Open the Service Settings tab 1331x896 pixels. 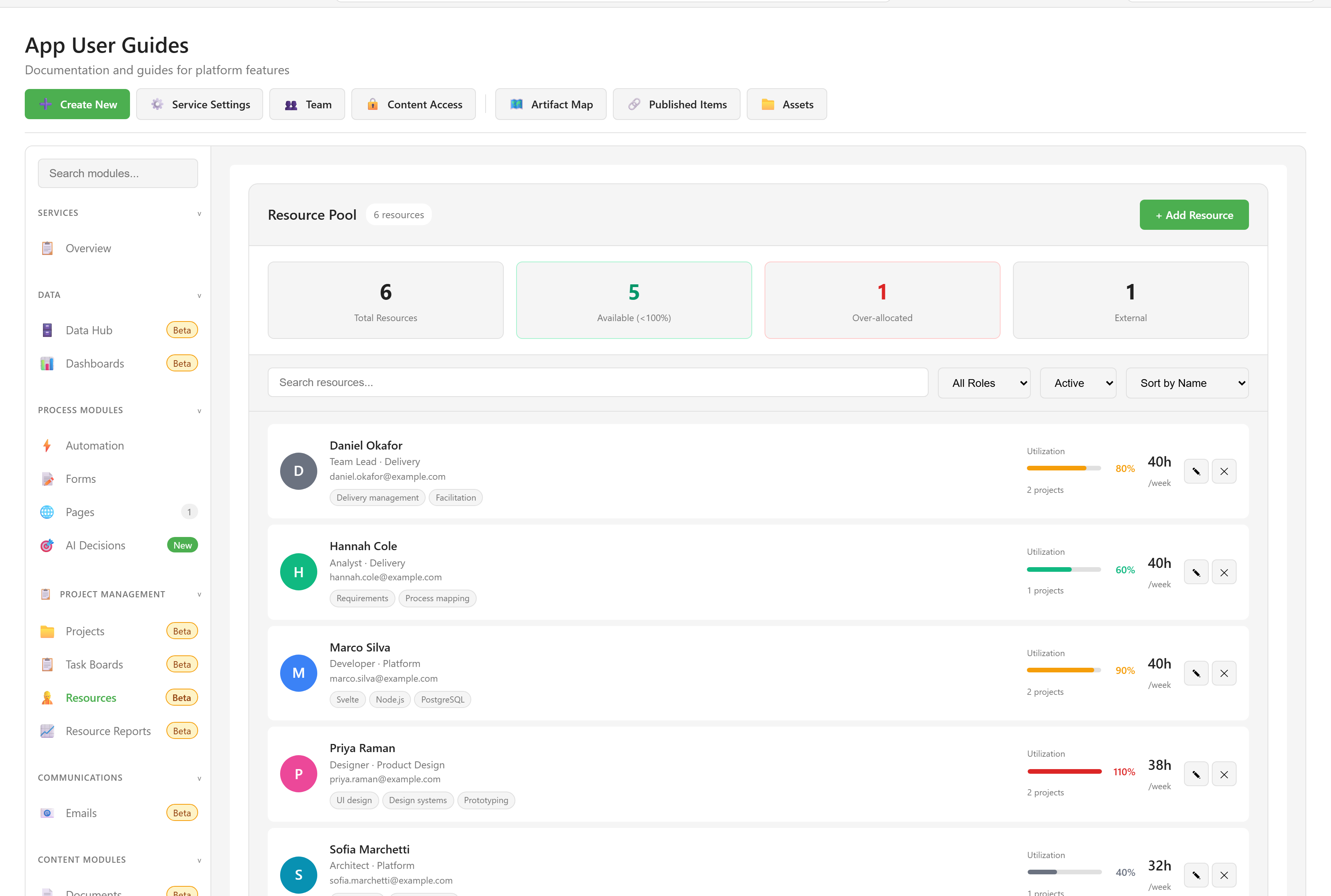click(x=199, y=104)
